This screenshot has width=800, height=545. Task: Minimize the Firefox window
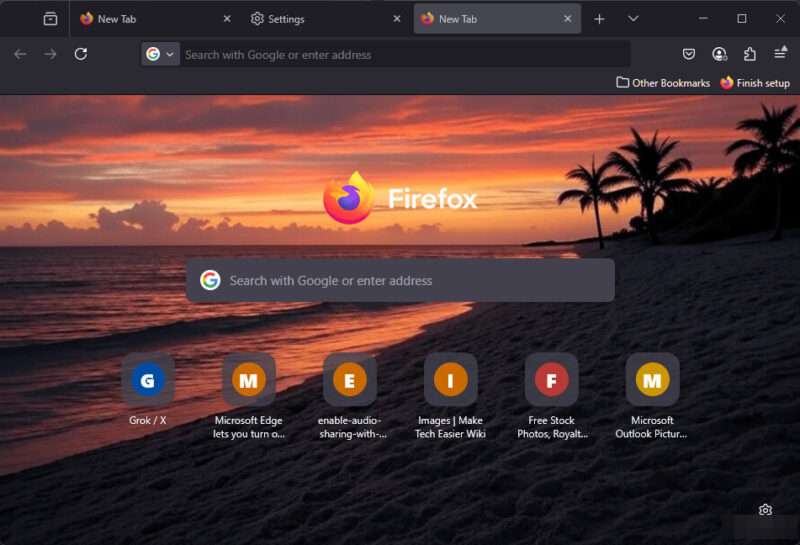coord(703,19)
